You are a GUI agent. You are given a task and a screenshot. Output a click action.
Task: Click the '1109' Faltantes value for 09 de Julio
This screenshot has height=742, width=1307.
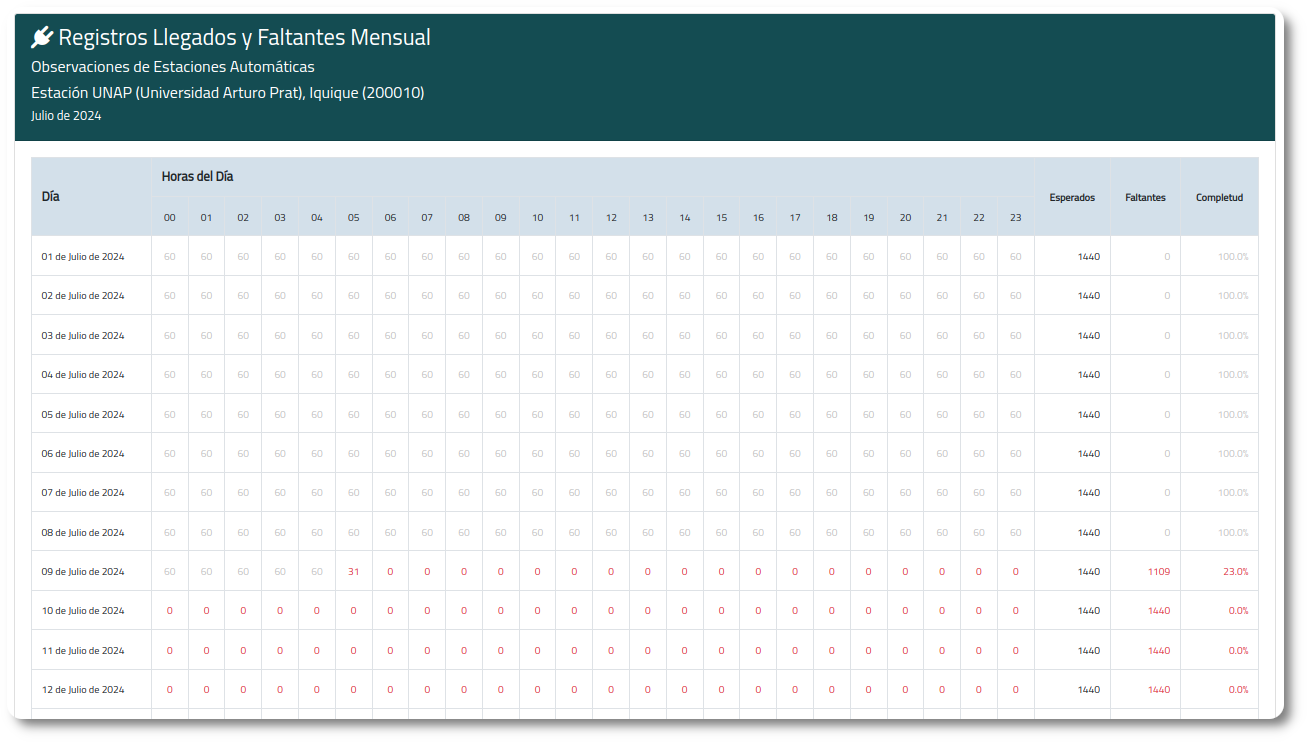point(1159,572)
